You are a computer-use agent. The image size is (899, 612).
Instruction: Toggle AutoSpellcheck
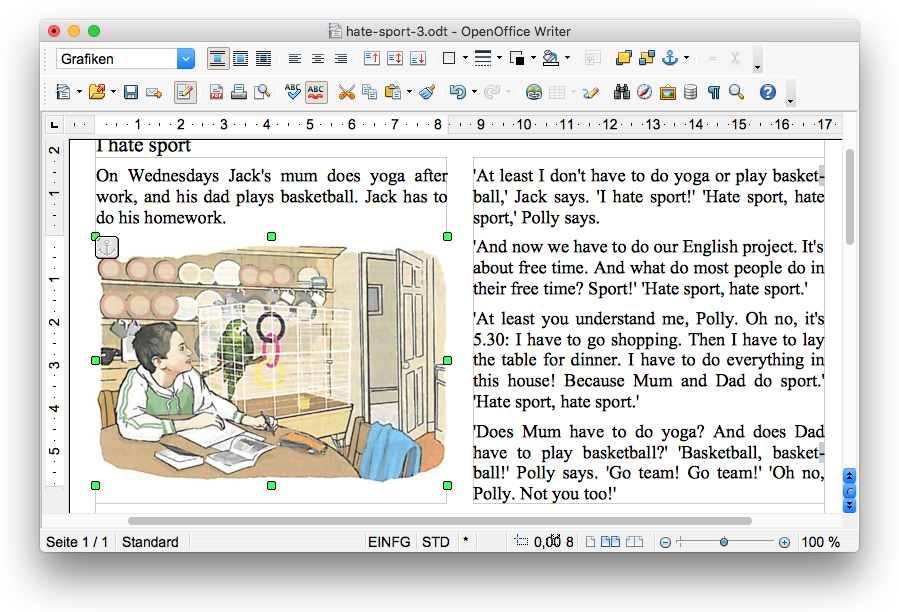point(316,92)
